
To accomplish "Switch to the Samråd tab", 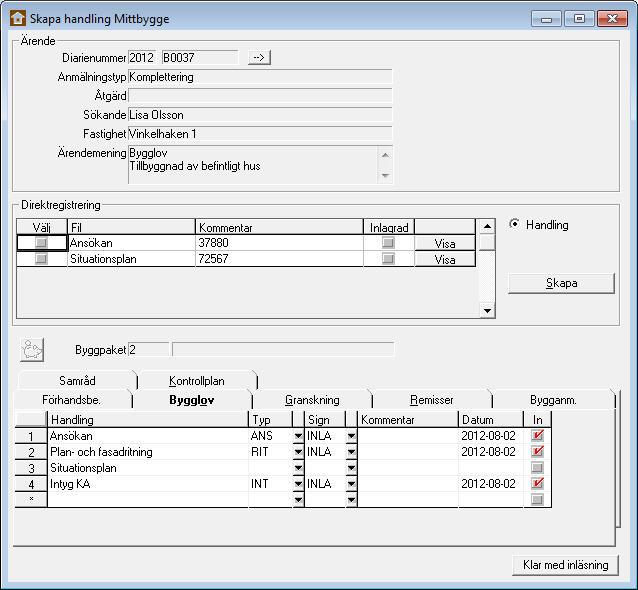I will (77, 380).
